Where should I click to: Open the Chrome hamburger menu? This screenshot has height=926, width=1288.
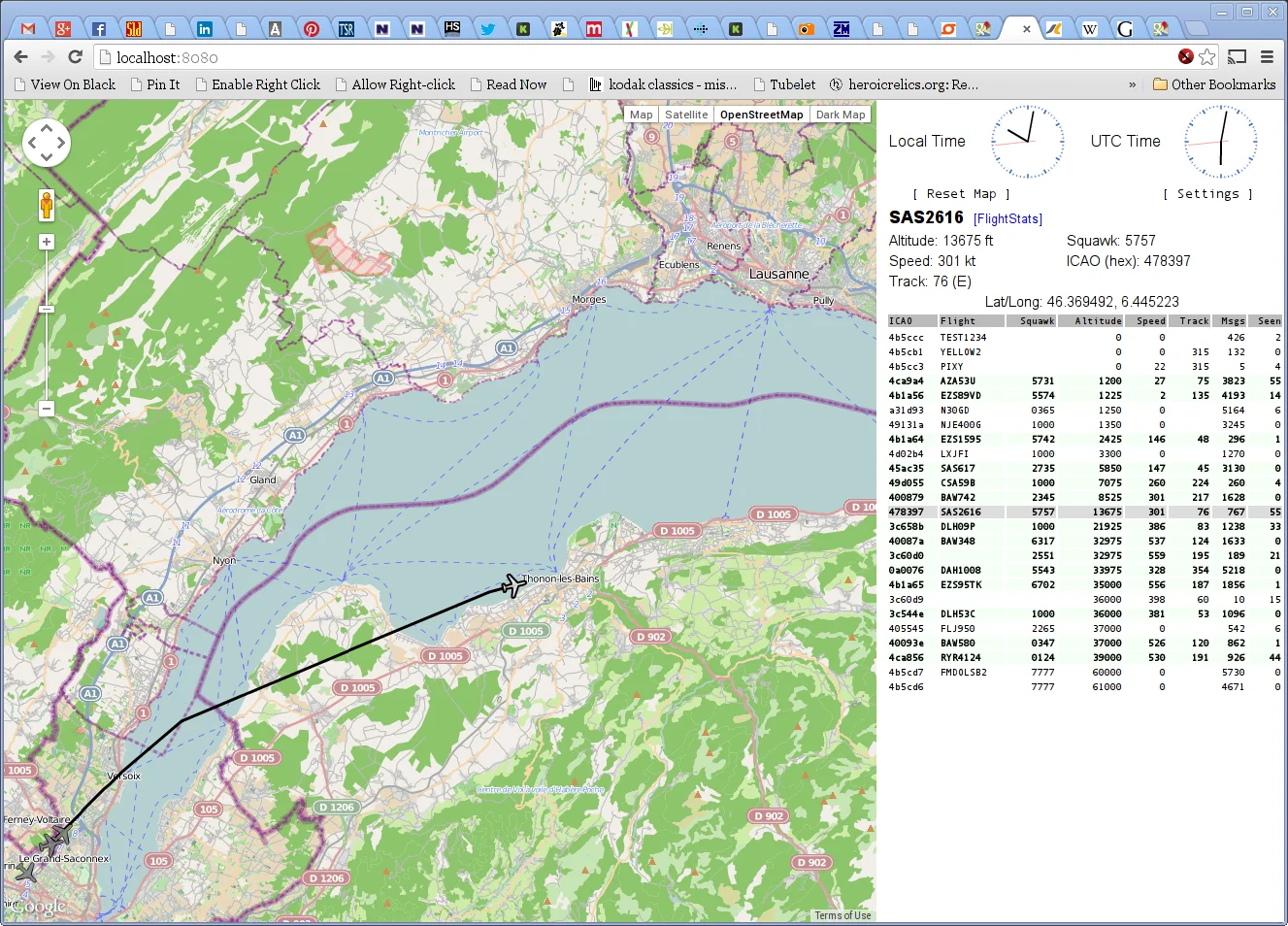(x=1267, y=57)
